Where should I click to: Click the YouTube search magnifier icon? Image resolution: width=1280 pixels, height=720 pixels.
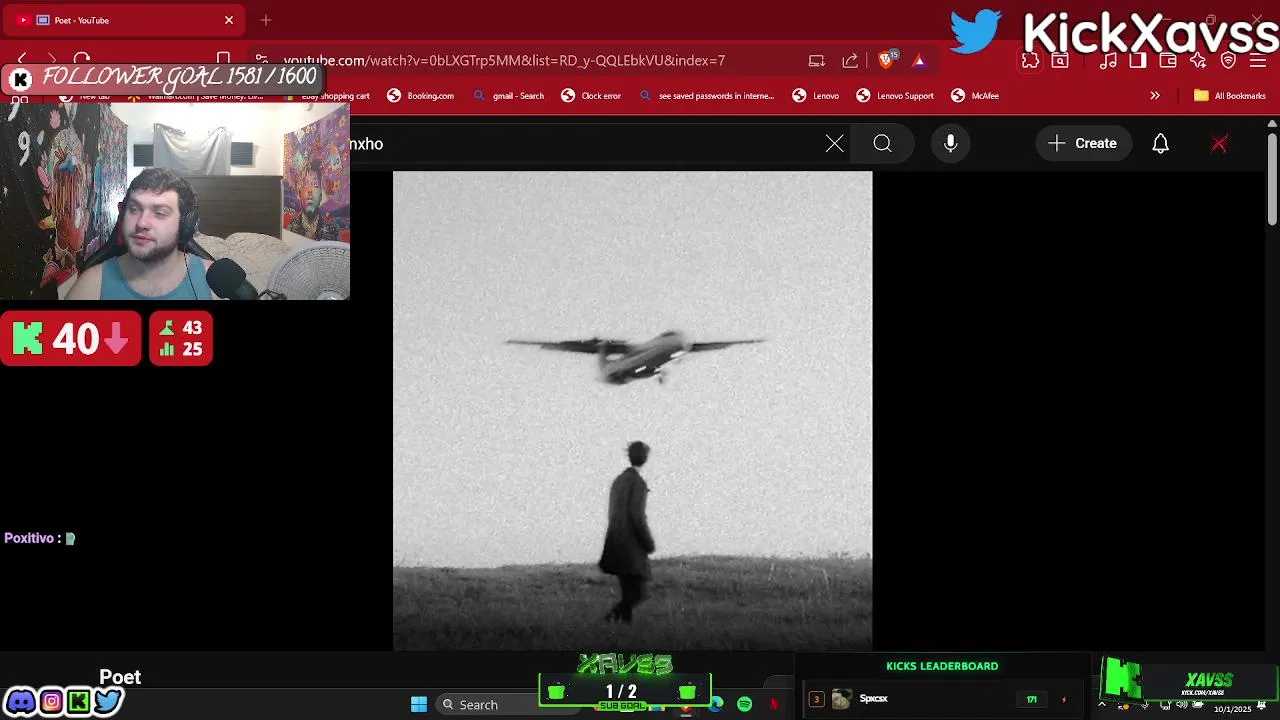882,144
